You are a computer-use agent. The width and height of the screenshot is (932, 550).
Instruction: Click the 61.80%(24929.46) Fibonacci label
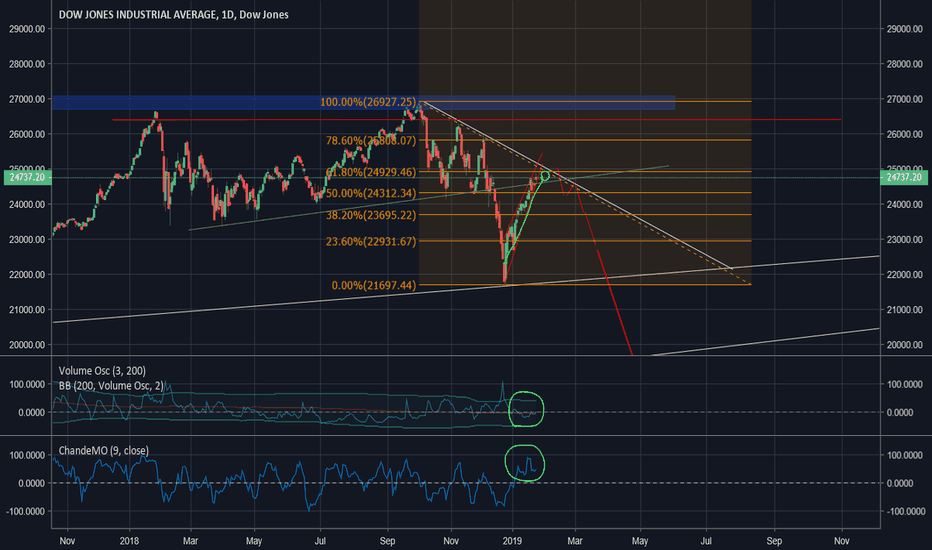(x=371, y=172)
